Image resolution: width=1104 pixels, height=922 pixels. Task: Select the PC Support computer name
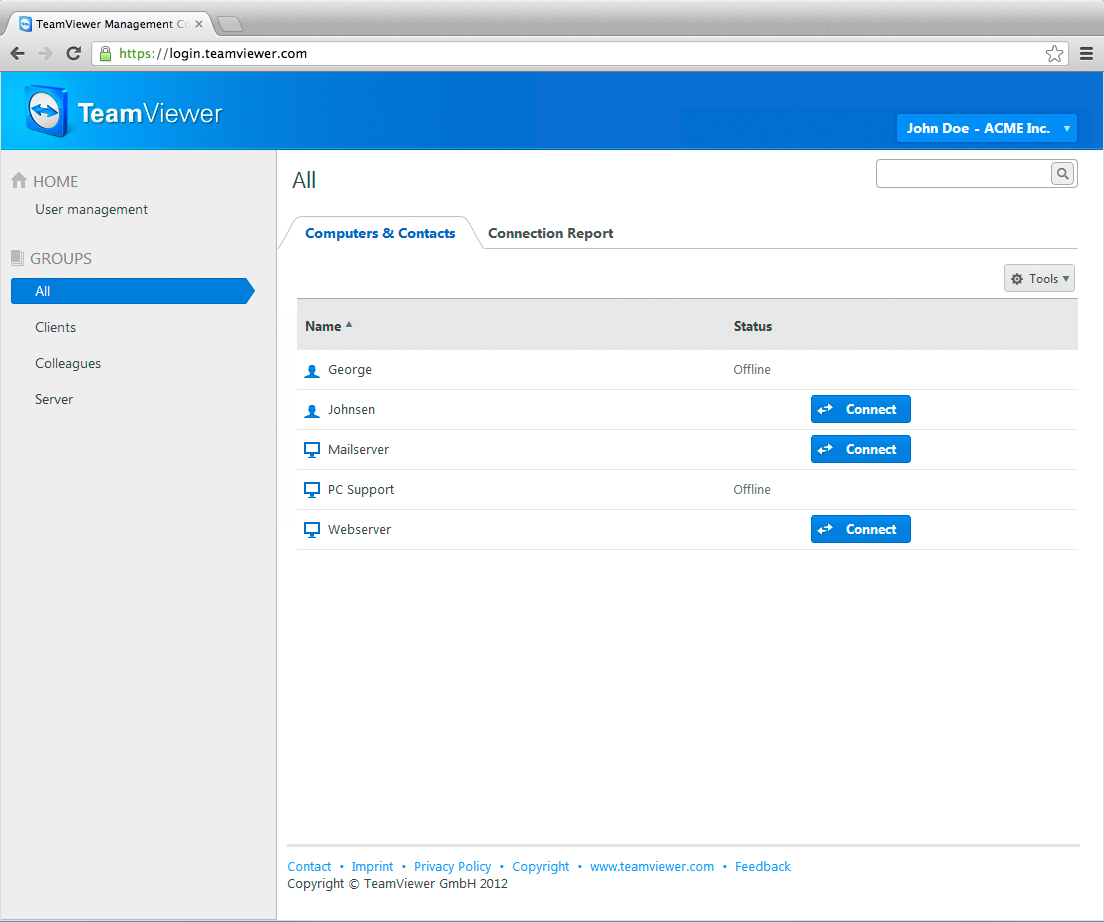coord(361,490)
